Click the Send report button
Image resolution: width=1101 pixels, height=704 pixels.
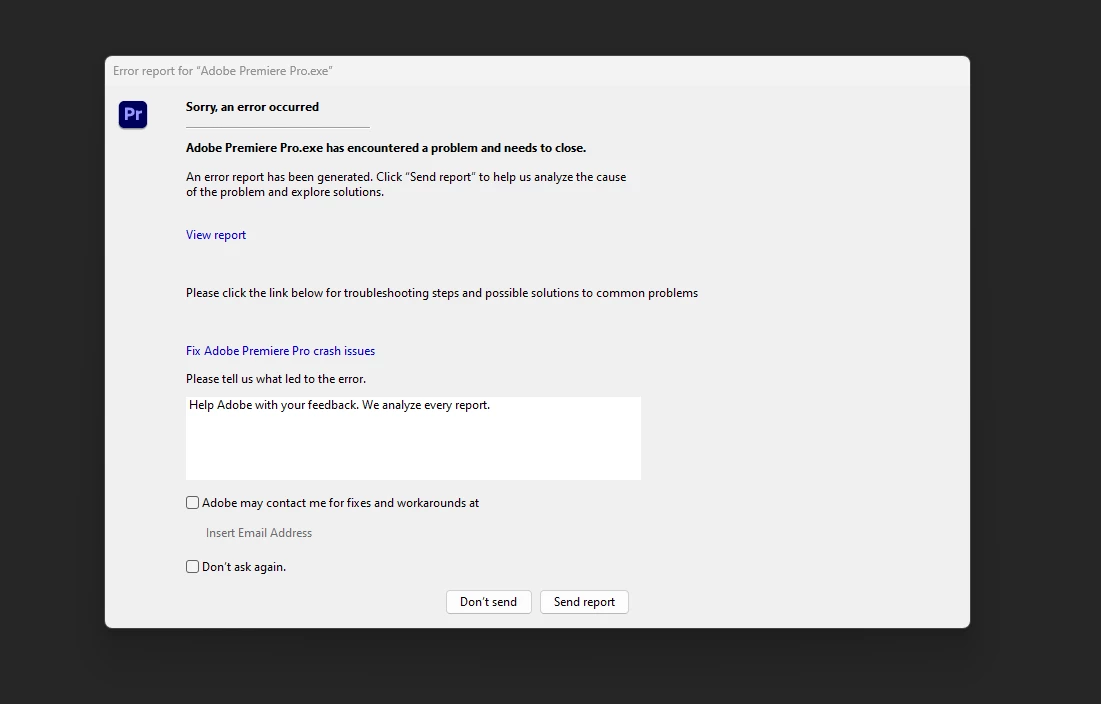[x=584, y=602]
